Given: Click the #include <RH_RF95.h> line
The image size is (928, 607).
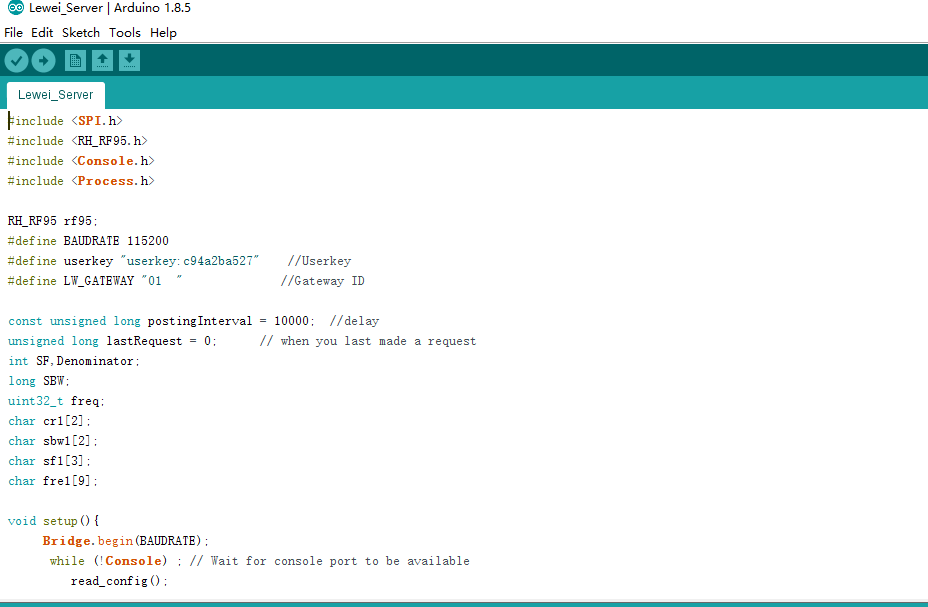Looking at the screenshot, I should (78, 141).
